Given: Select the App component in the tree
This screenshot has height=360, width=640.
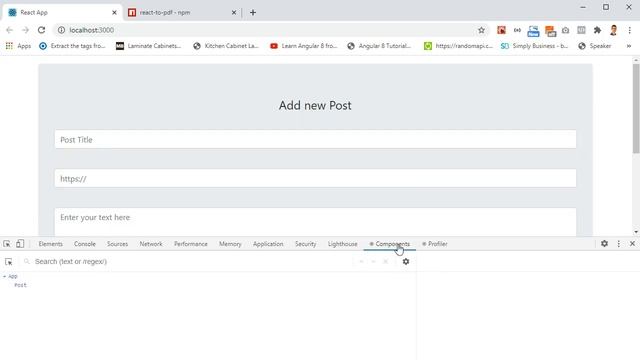Looking at the screenshot, I should [13, 276].
